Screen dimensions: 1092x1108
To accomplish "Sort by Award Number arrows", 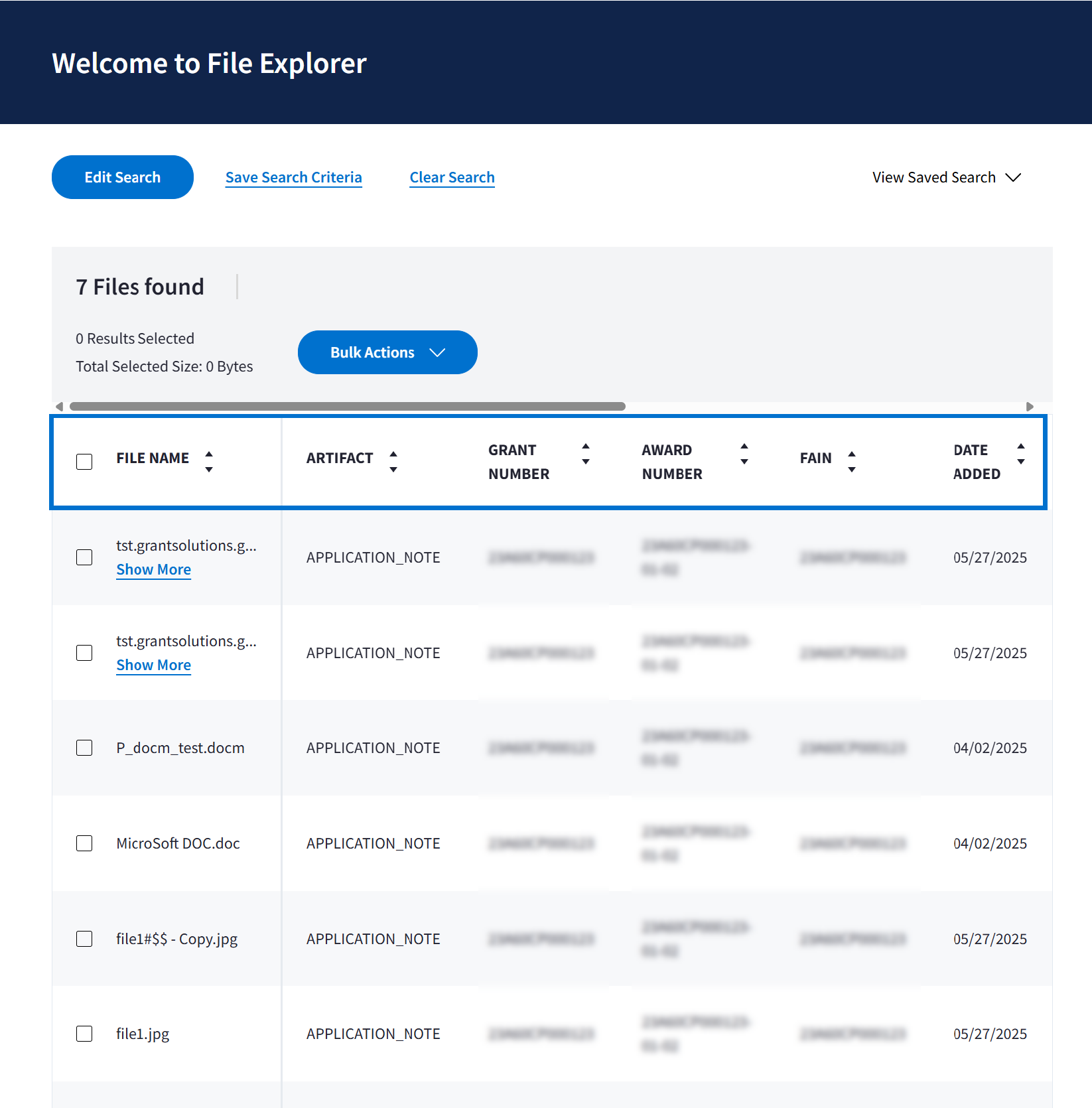I will (x=744, y=454).
